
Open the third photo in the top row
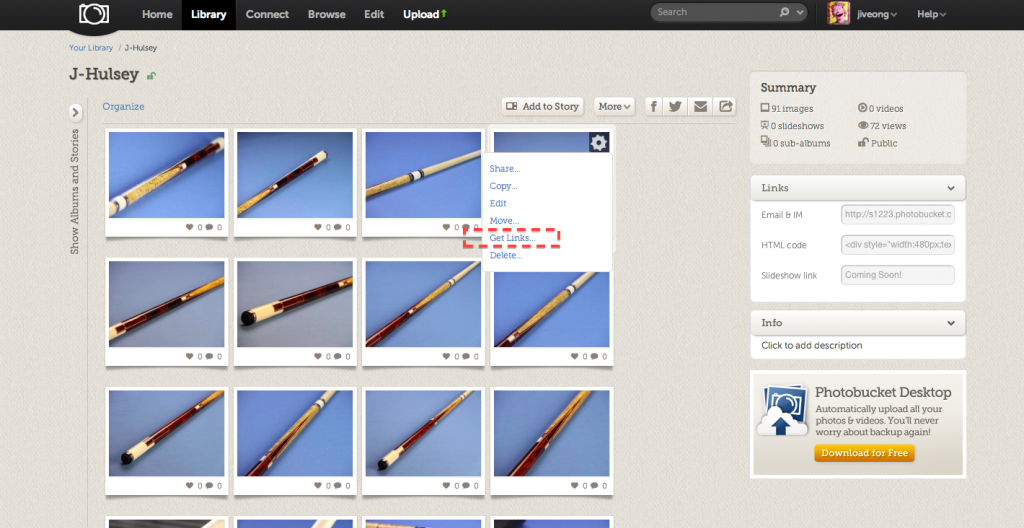pyautogui.click(x=423, y=175)
